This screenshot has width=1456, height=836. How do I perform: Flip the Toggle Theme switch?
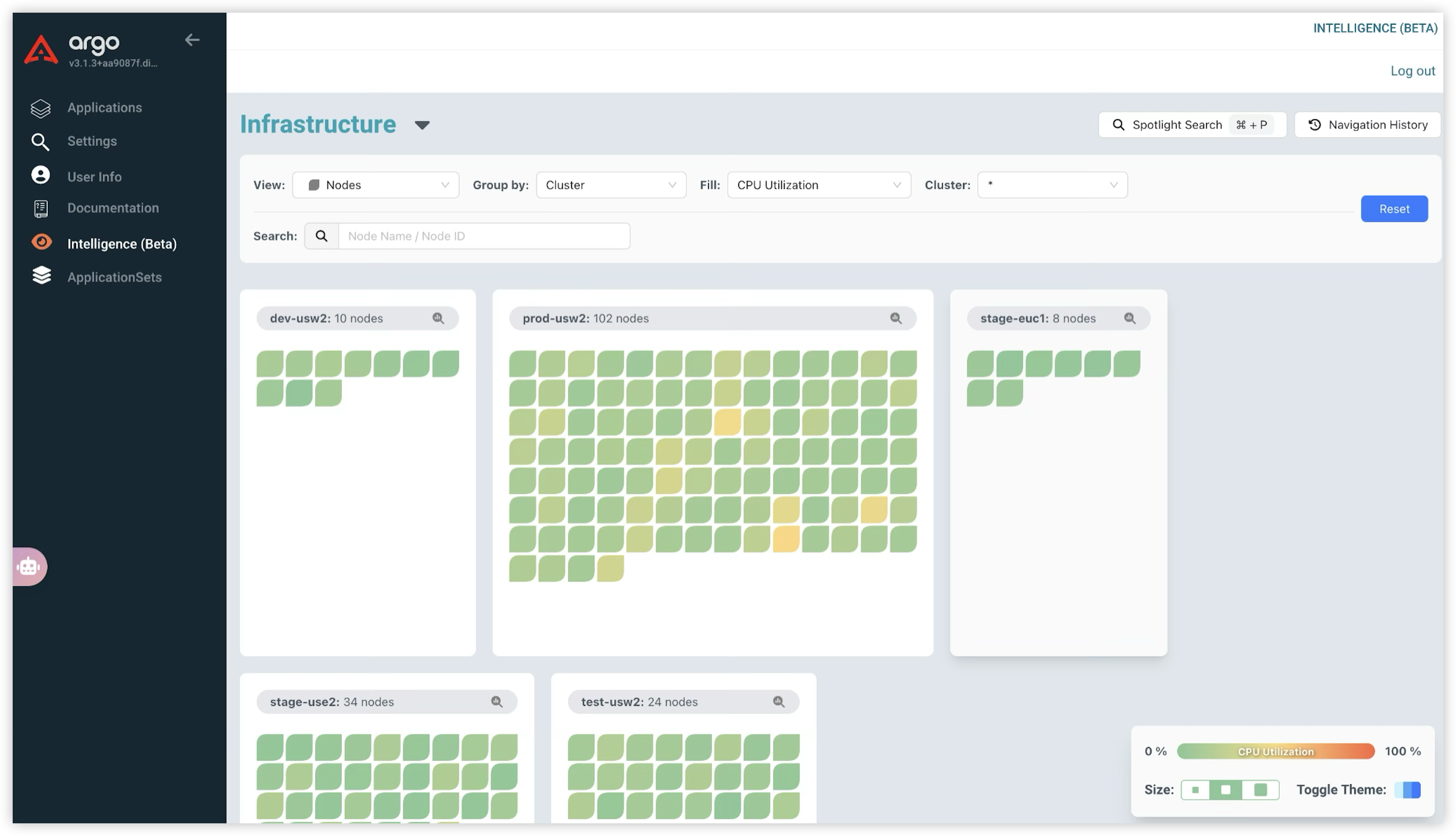click(x=1407, y=790)
